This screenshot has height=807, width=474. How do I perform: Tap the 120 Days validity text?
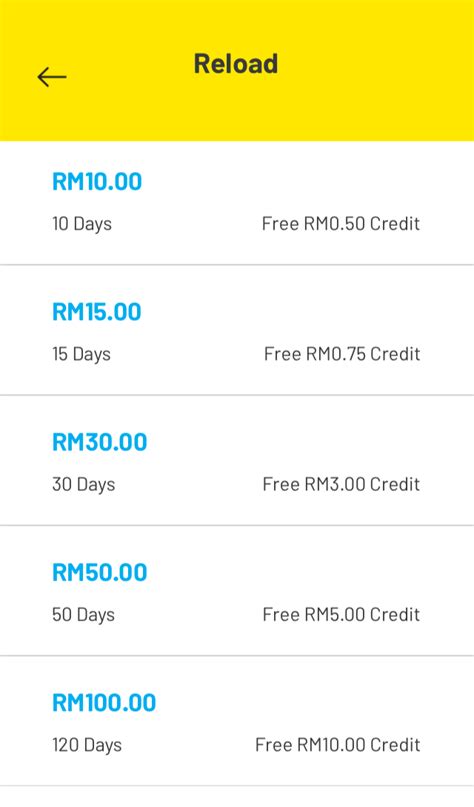tap(87, 745)
